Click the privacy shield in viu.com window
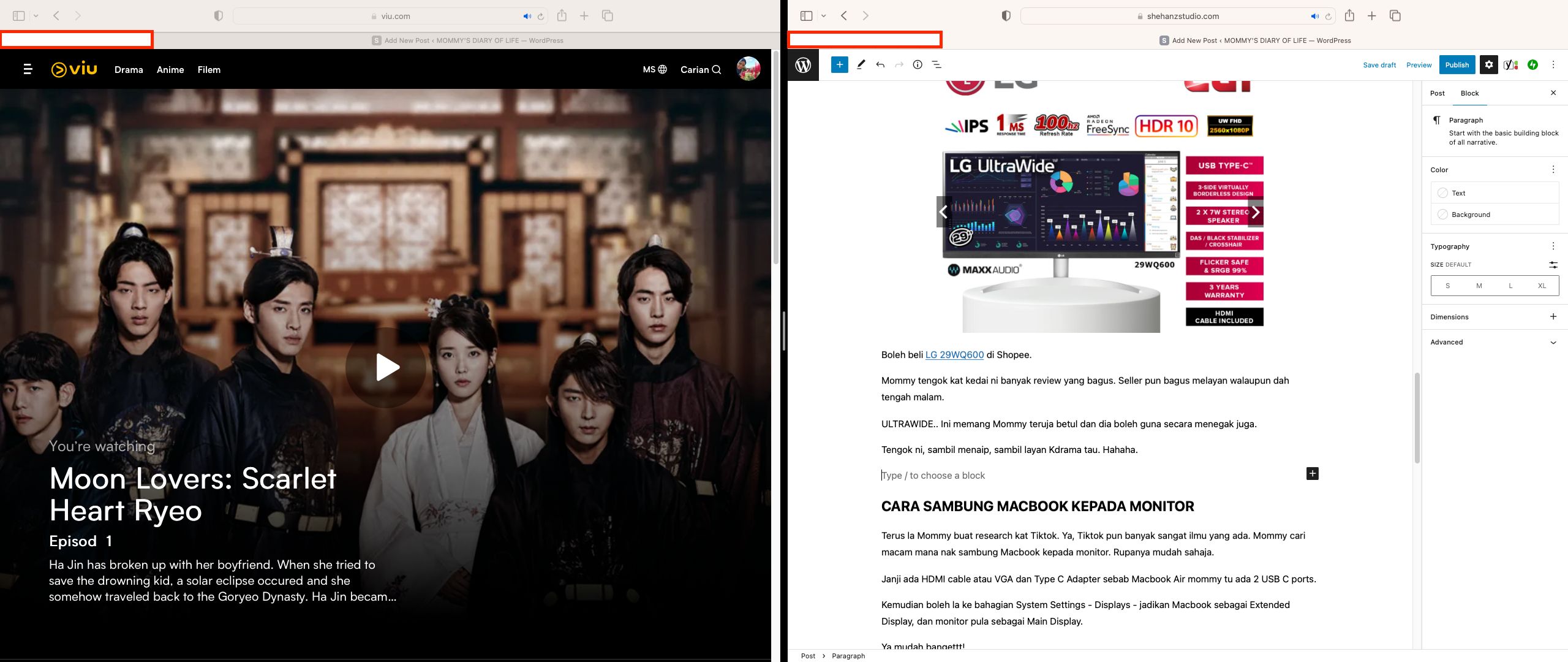Screen dimensions: 1568x662 [218, 16]
